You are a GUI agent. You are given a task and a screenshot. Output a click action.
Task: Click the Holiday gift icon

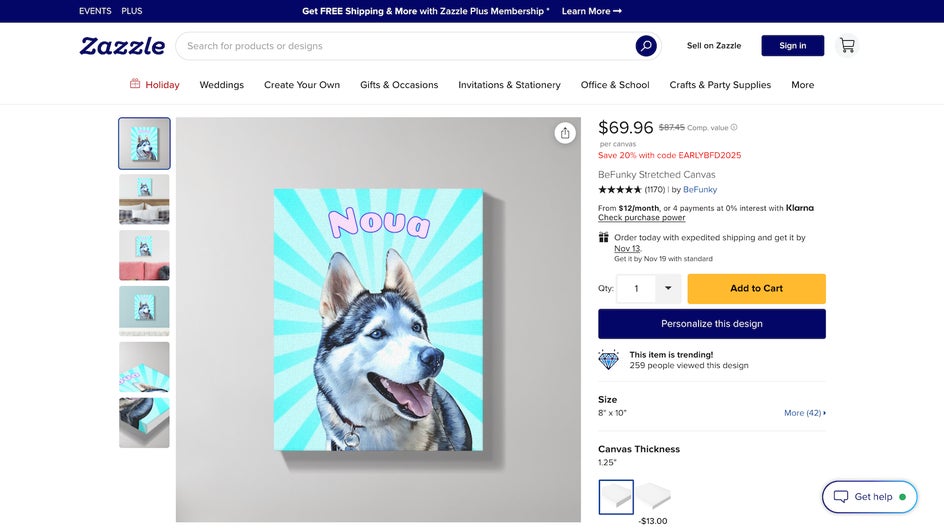tap(135, 84)
